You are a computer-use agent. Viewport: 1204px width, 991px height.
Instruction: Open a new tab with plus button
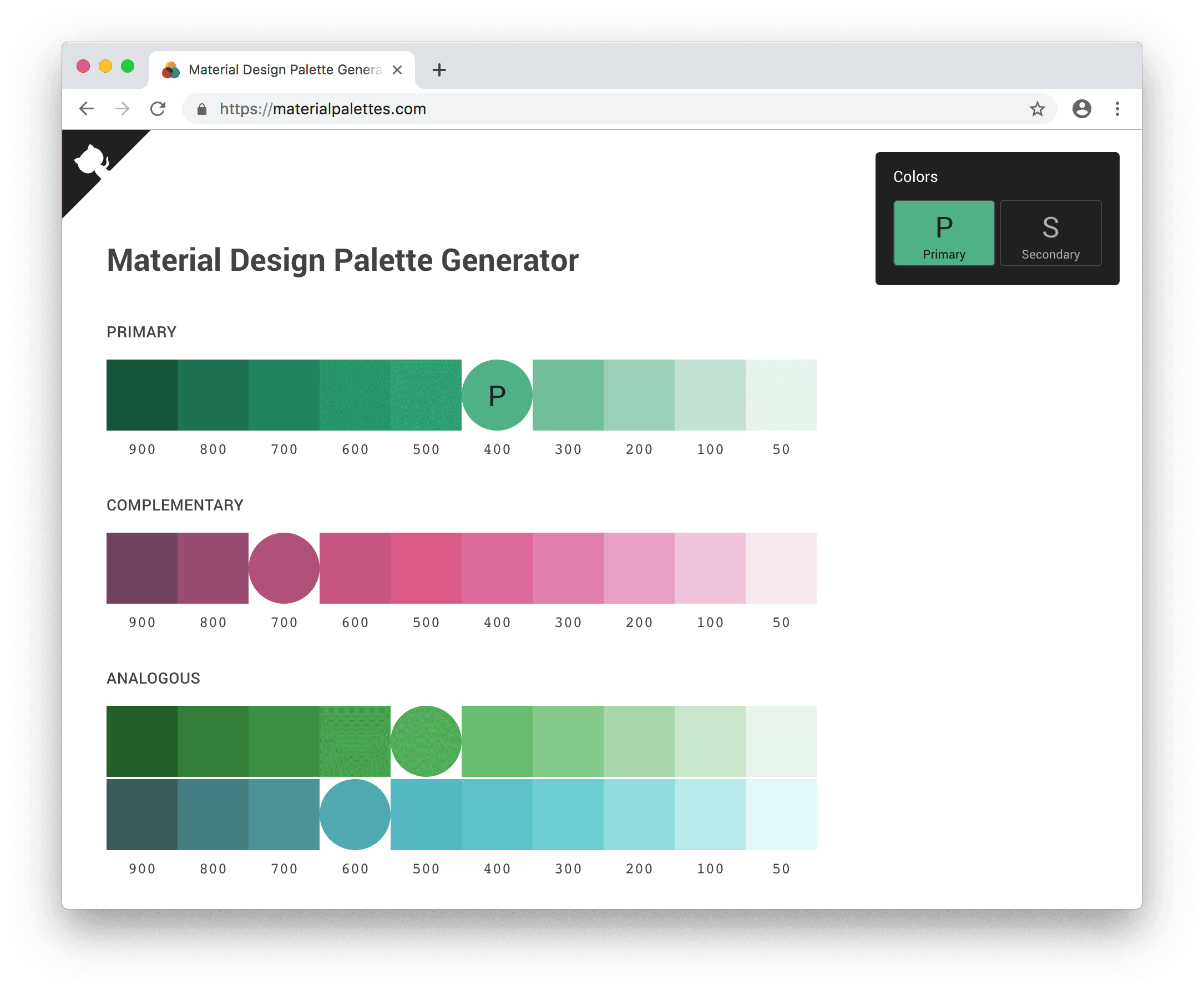(x=439, y=70)
